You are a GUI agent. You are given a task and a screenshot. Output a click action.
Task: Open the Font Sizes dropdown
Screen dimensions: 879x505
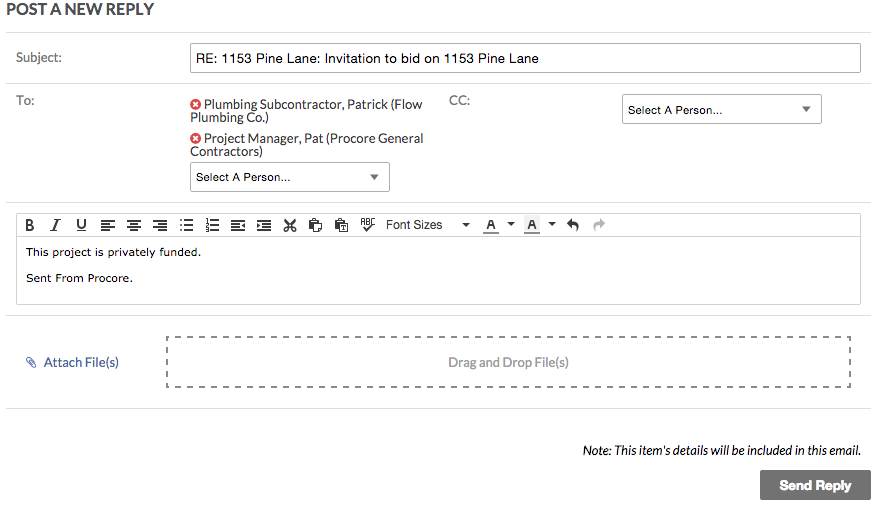[x=428, y=225]
